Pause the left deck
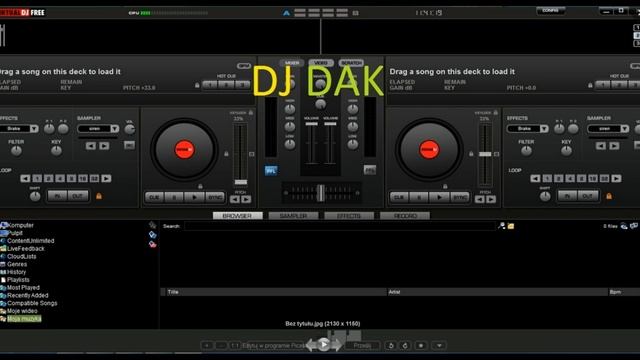 point(174,197)
